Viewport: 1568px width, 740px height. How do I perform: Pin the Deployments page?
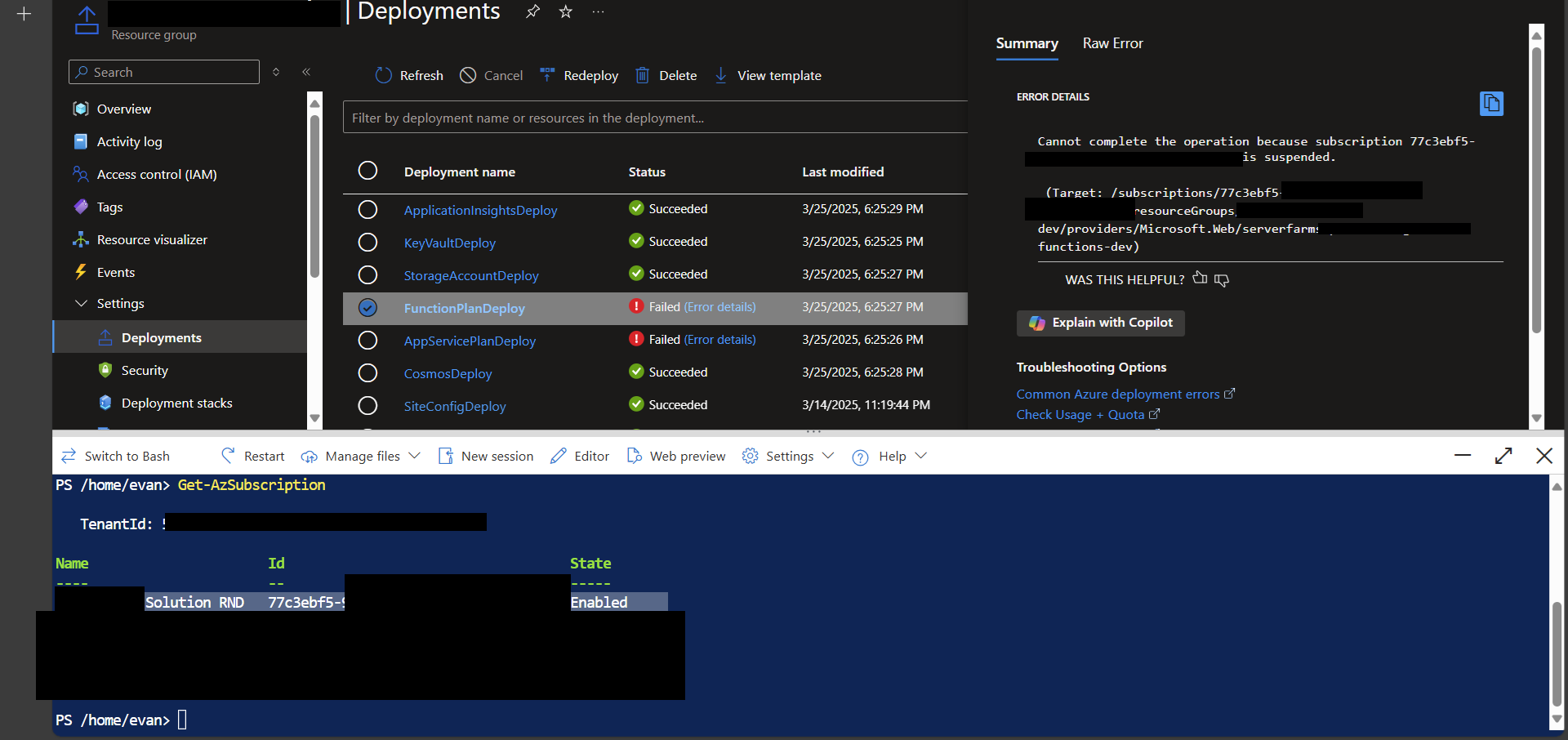pos(532,11)
